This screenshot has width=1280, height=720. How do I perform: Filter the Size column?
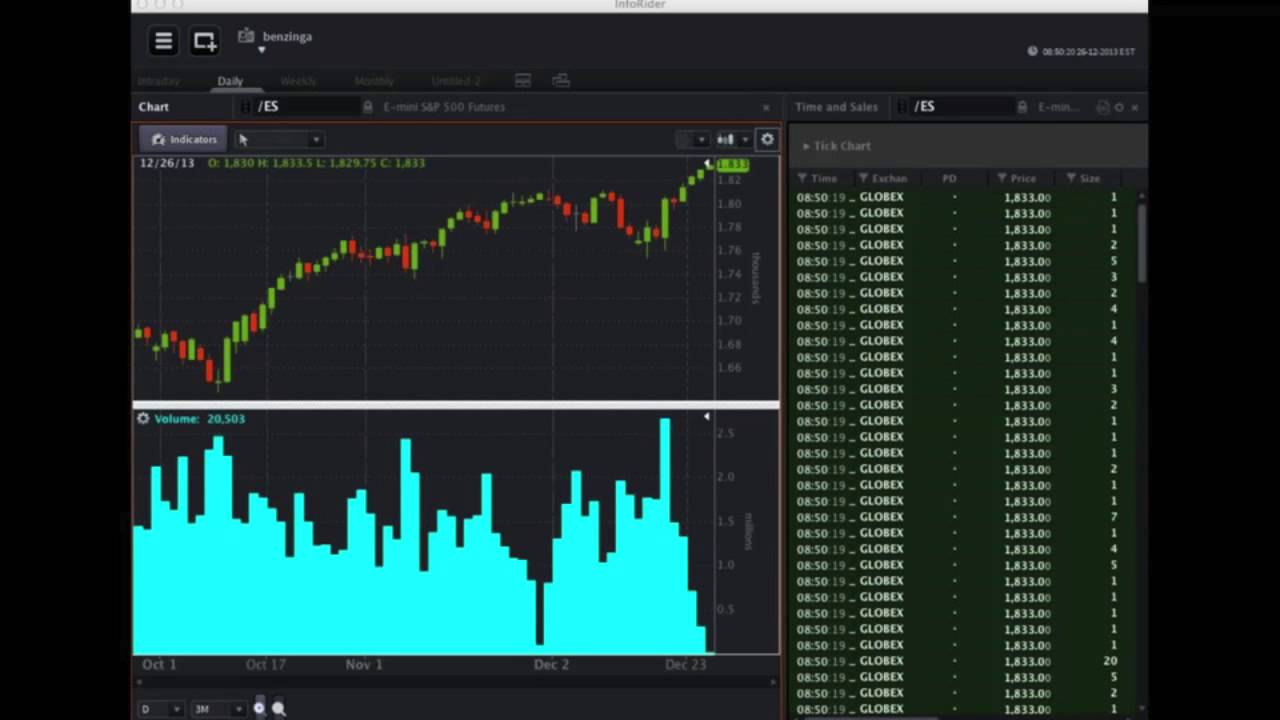(1071, 178)
